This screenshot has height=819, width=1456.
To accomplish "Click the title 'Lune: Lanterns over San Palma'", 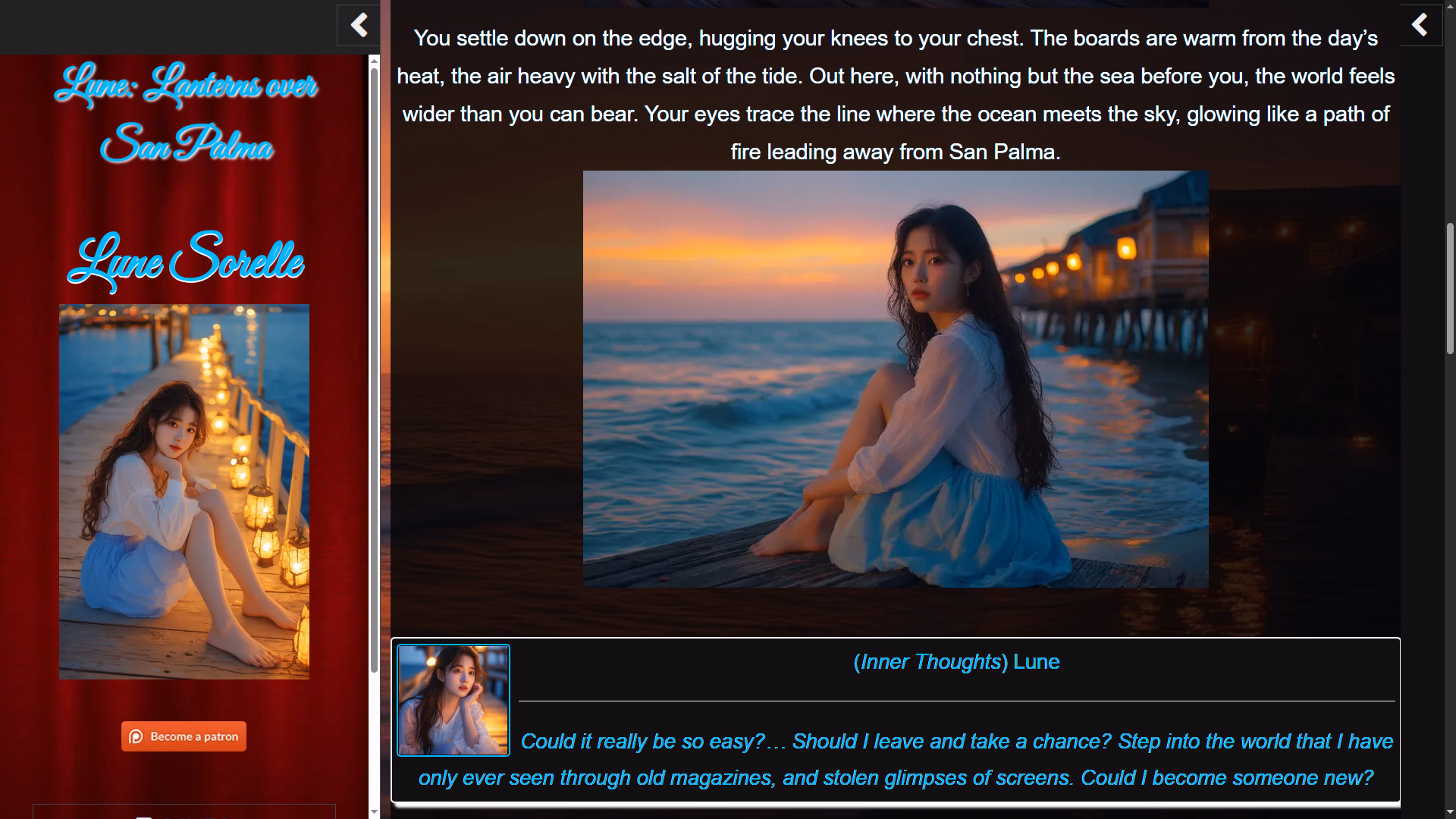I will [187, 112].
